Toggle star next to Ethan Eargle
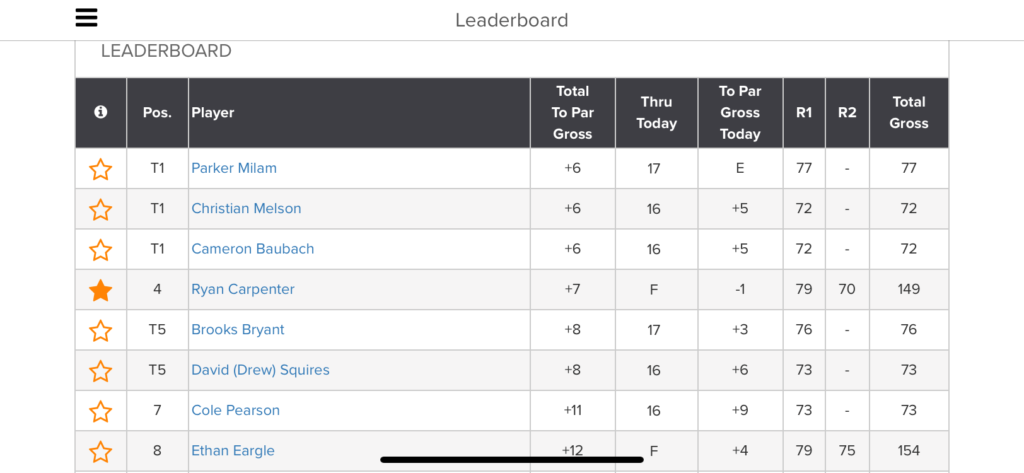The image size is (1024, 473). coord(101,451)
